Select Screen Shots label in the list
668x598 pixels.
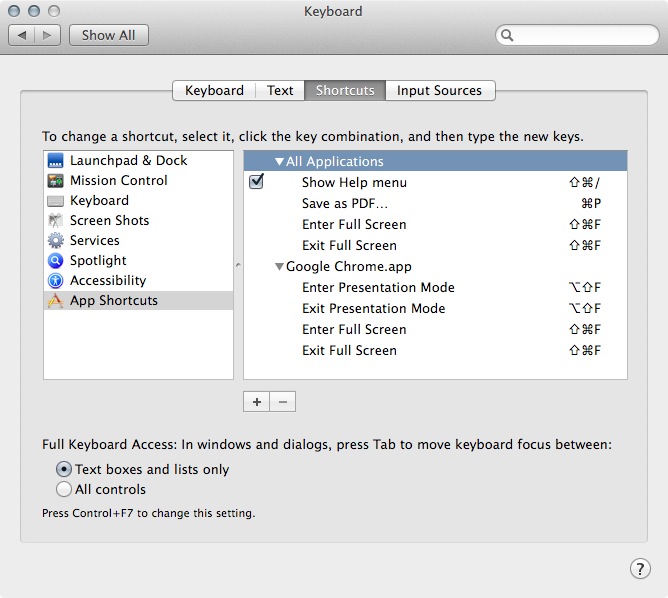tap(109, 221)
